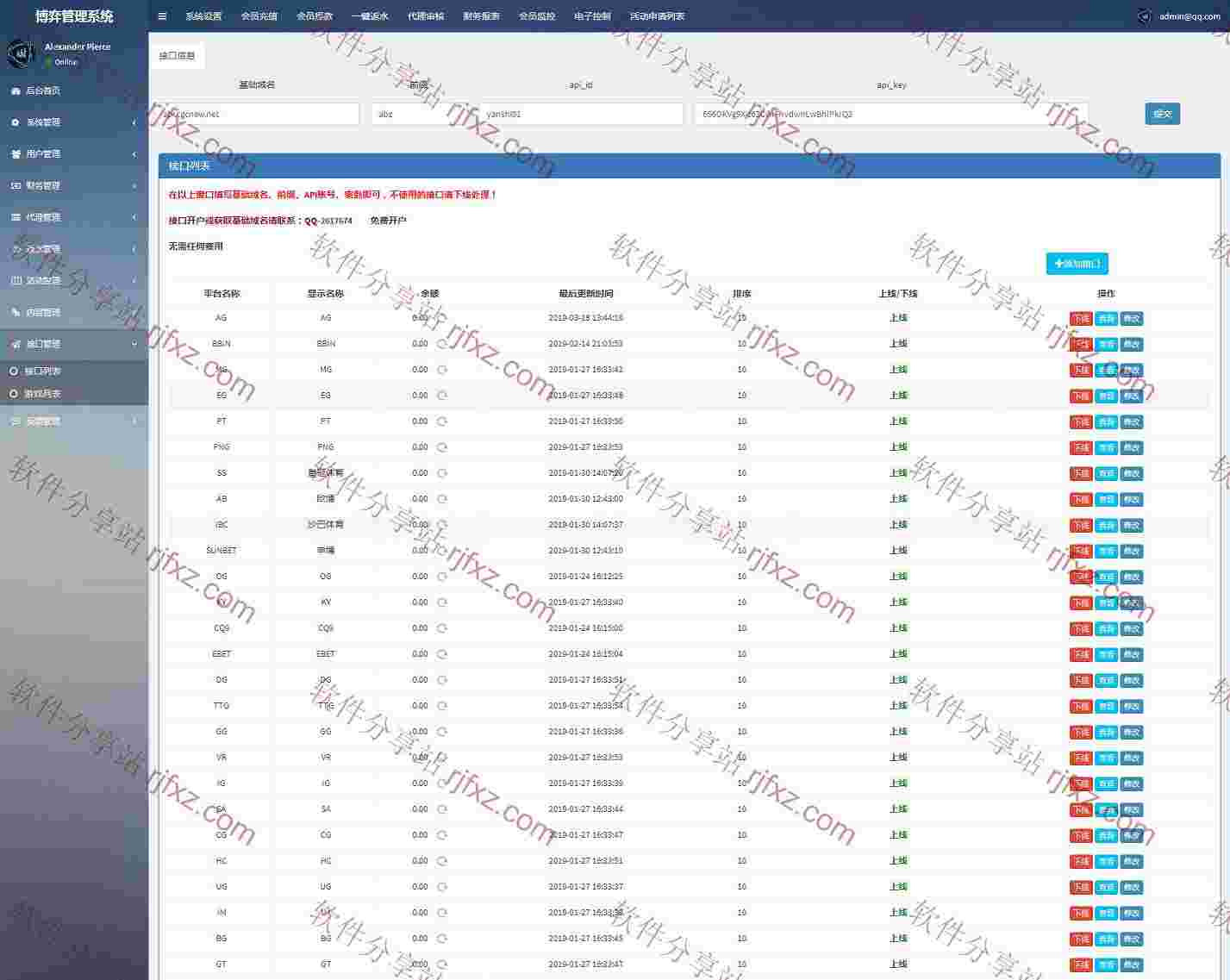Open the 代理审核 top menu item
This screenshot has width=1230, height=980.
[x=426, y=16]
